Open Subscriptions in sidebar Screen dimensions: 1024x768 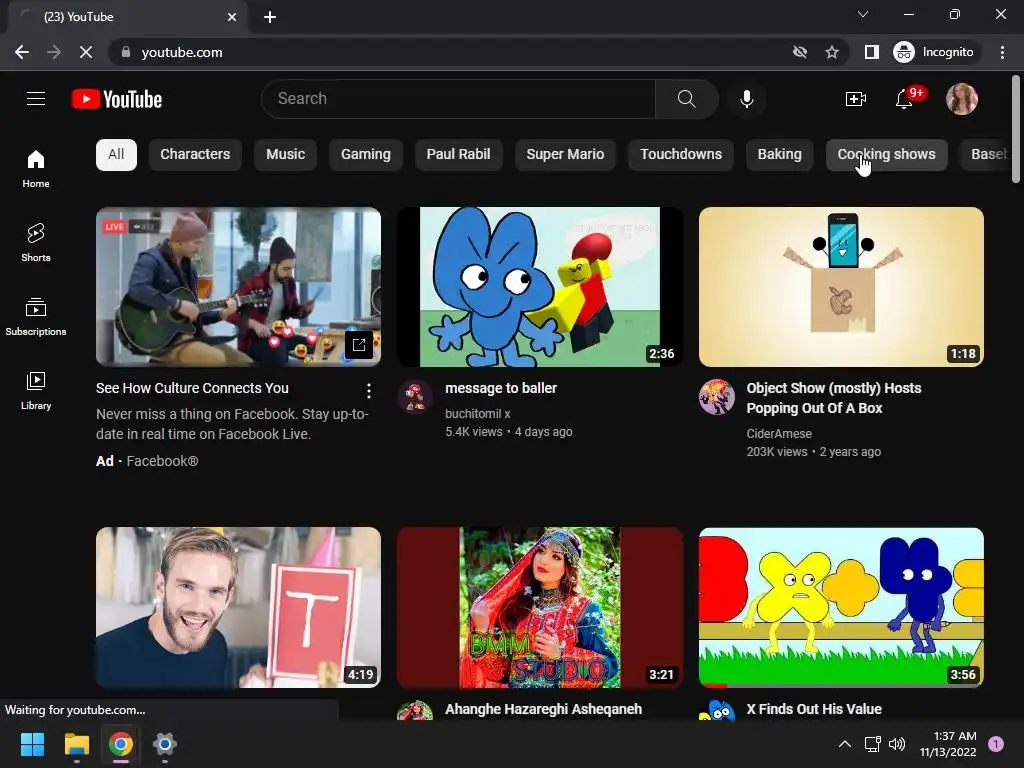[x=36, y=316]
